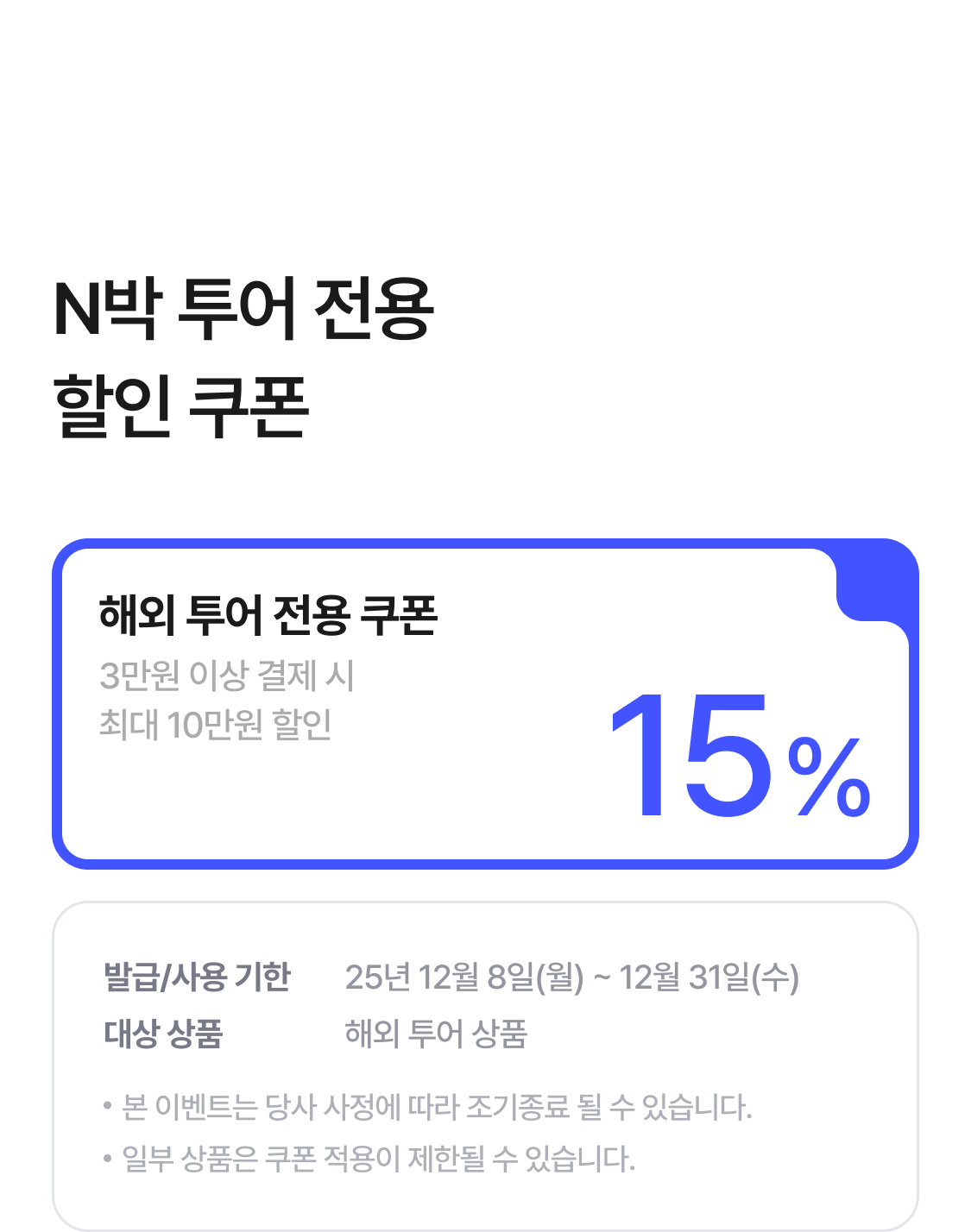971x1232 pixels.
Task: Click the '3만원 이상 결제 시' condition text
Action: [x=227, y=675]
